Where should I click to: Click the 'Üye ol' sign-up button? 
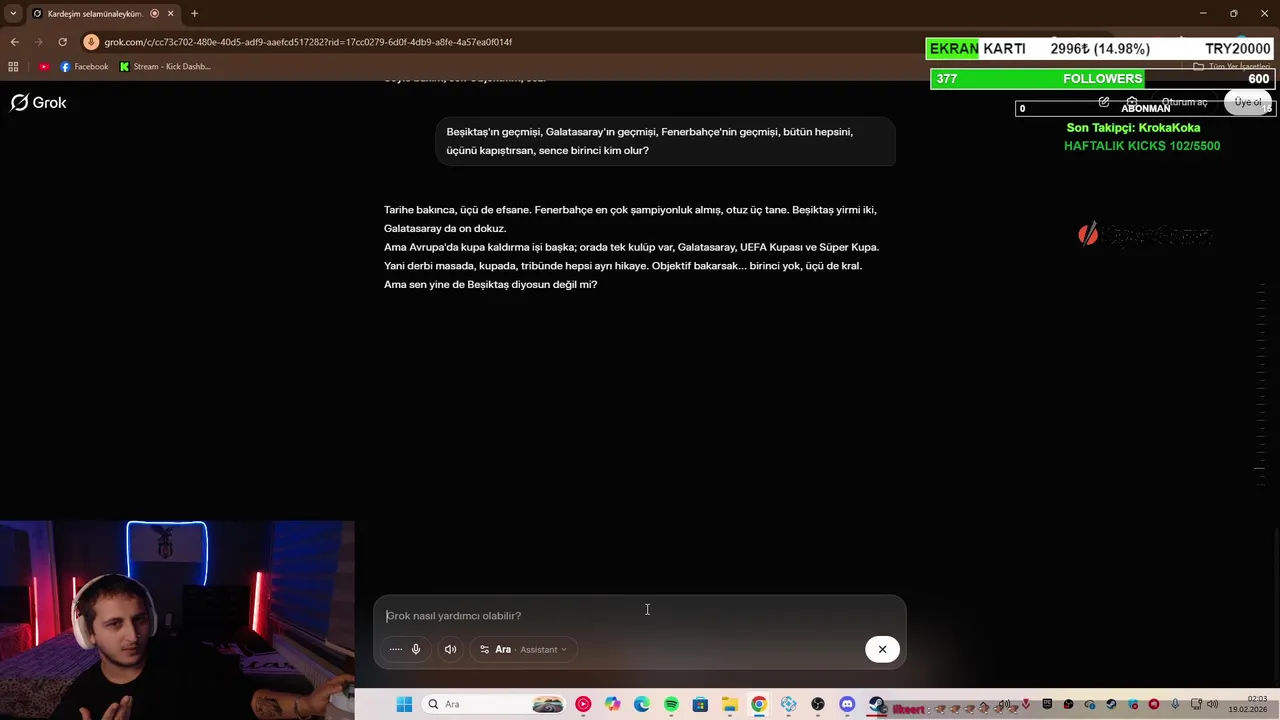[x=1248, y=102]
